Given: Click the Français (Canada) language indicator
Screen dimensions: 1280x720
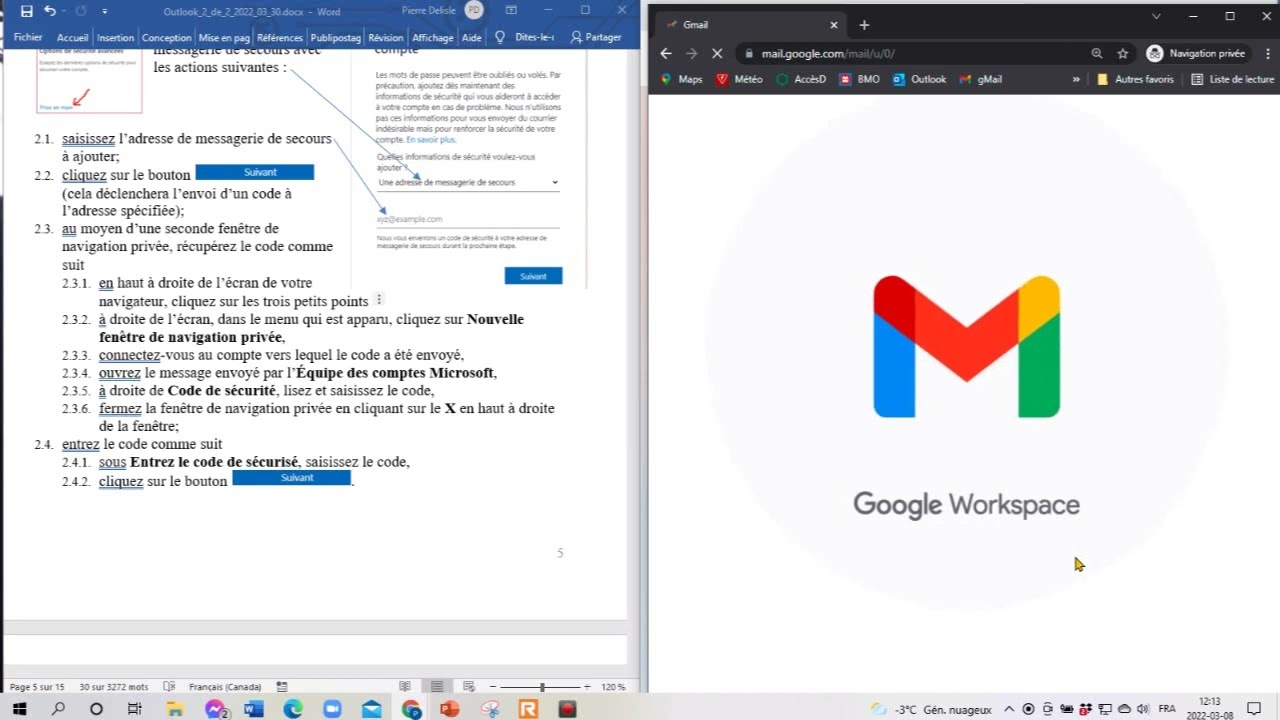Looking at the screenshot, I should point(225,687).
